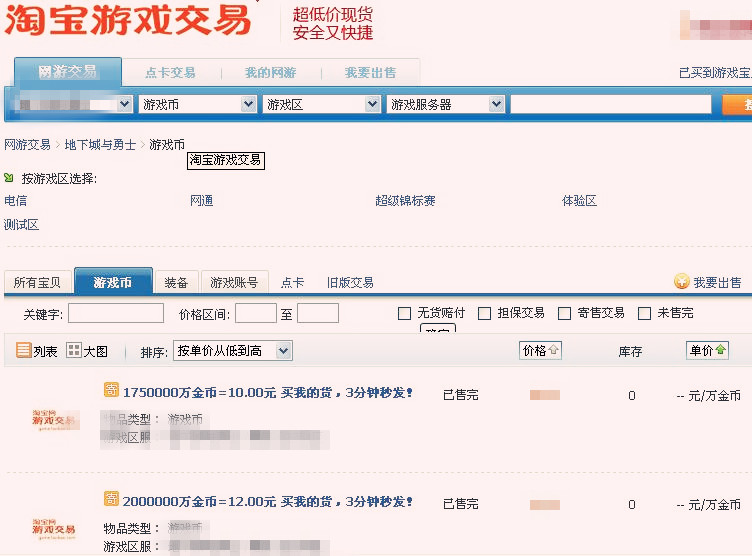Go to 我要出售 top tab
This screenshot has height=556, width=752.
click(370, 72)
